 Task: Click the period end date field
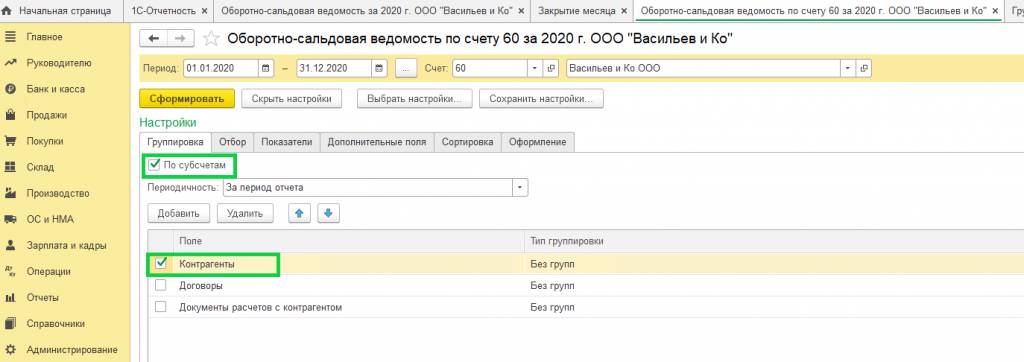[334, 68]
